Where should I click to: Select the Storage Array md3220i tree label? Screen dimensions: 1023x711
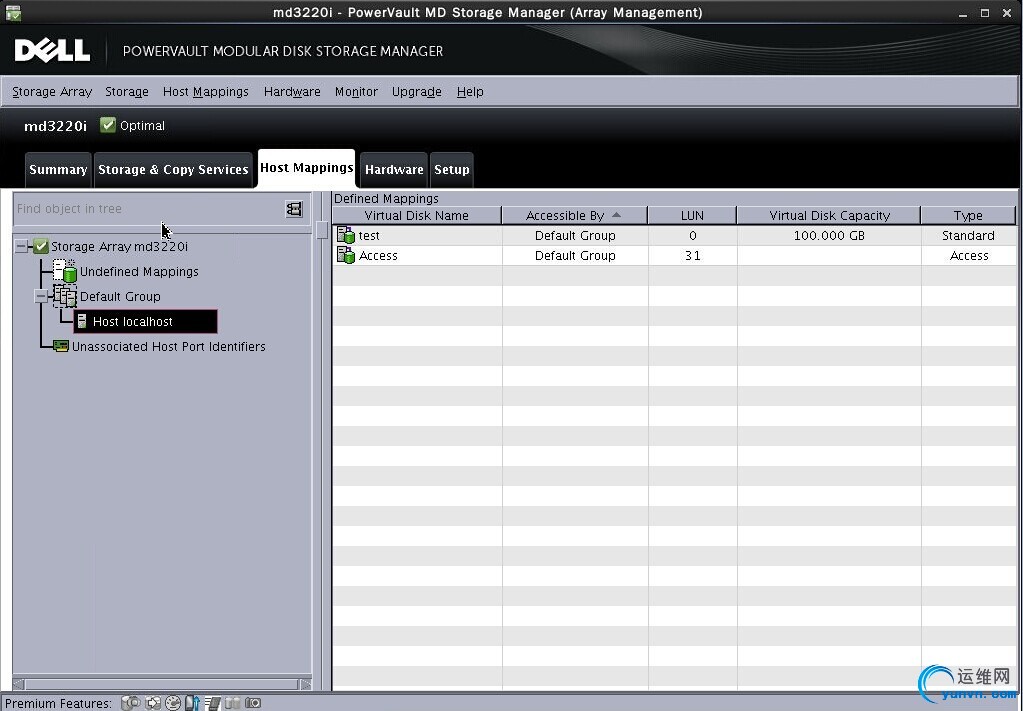click(x=119, y=247)
